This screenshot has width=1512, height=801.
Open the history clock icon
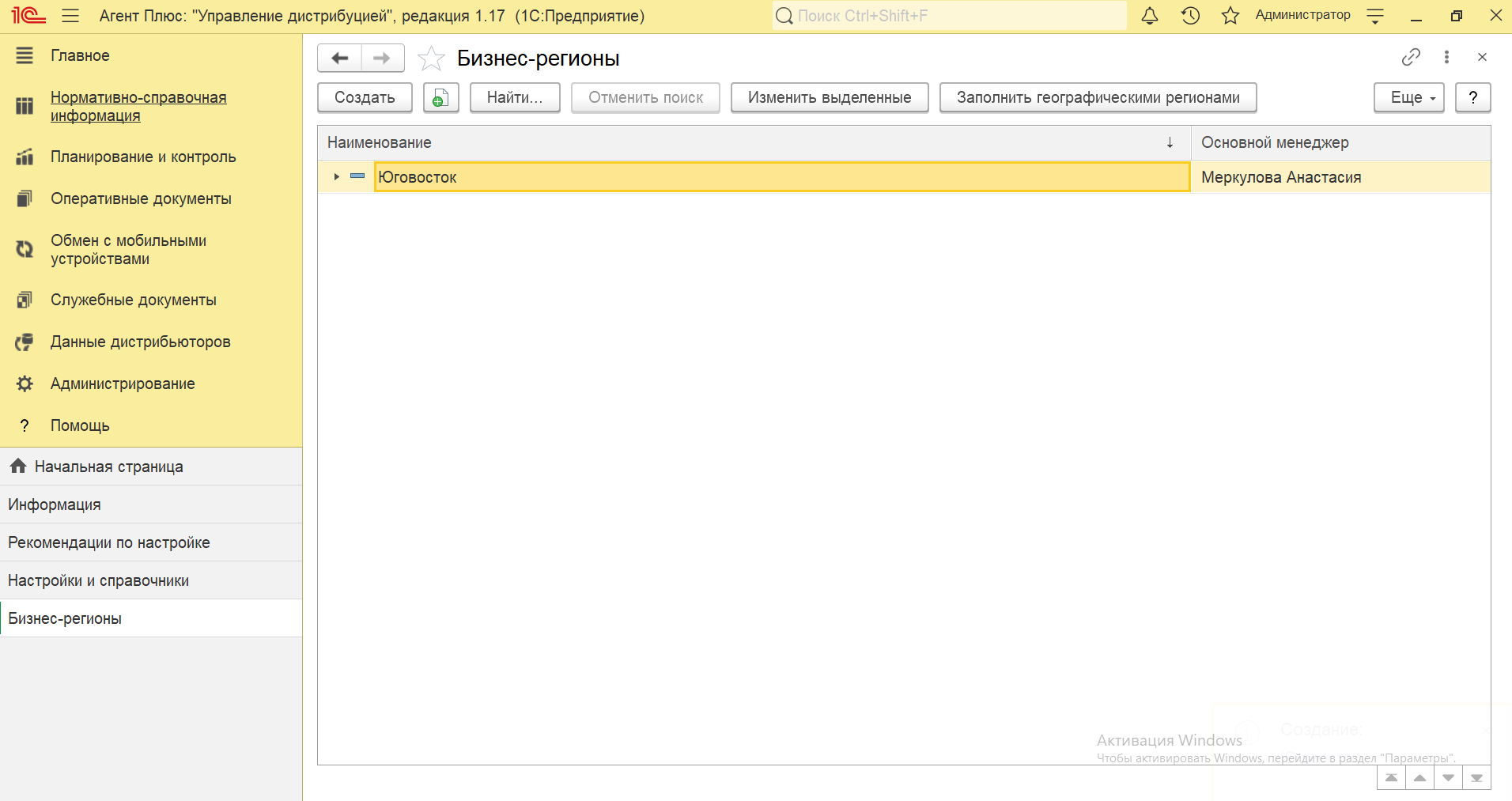(x=1190, y=16)
